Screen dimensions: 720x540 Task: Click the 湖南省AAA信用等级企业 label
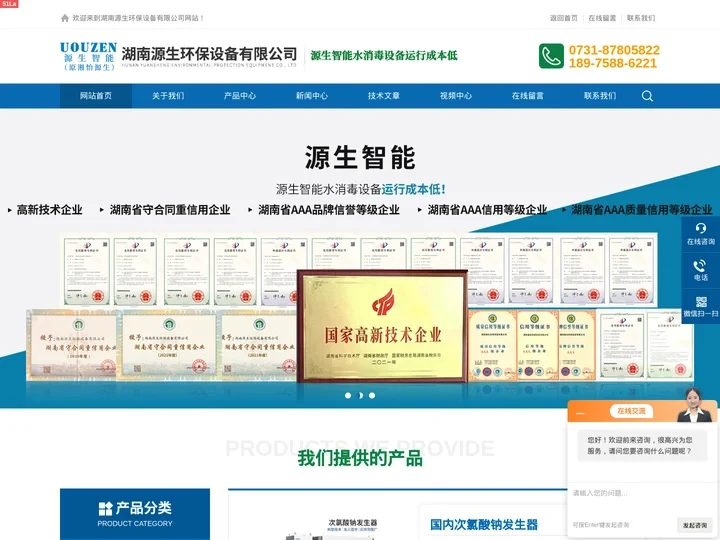pos(487,210)
